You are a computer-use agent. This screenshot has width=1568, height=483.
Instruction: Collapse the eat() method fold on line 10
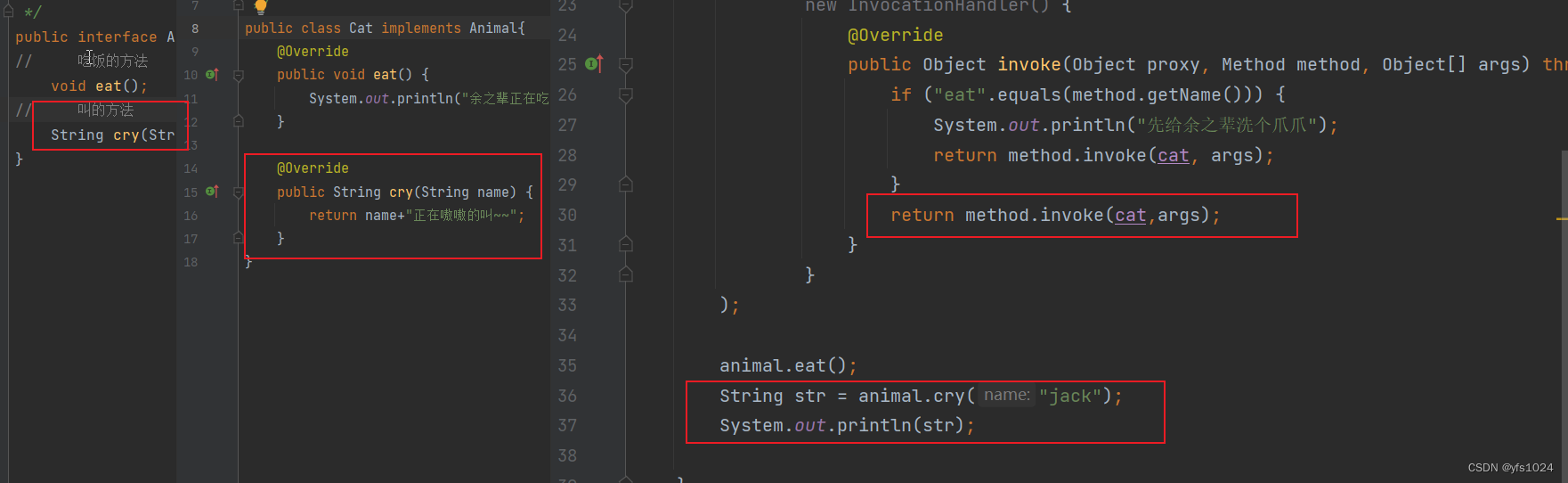(239, 76)
